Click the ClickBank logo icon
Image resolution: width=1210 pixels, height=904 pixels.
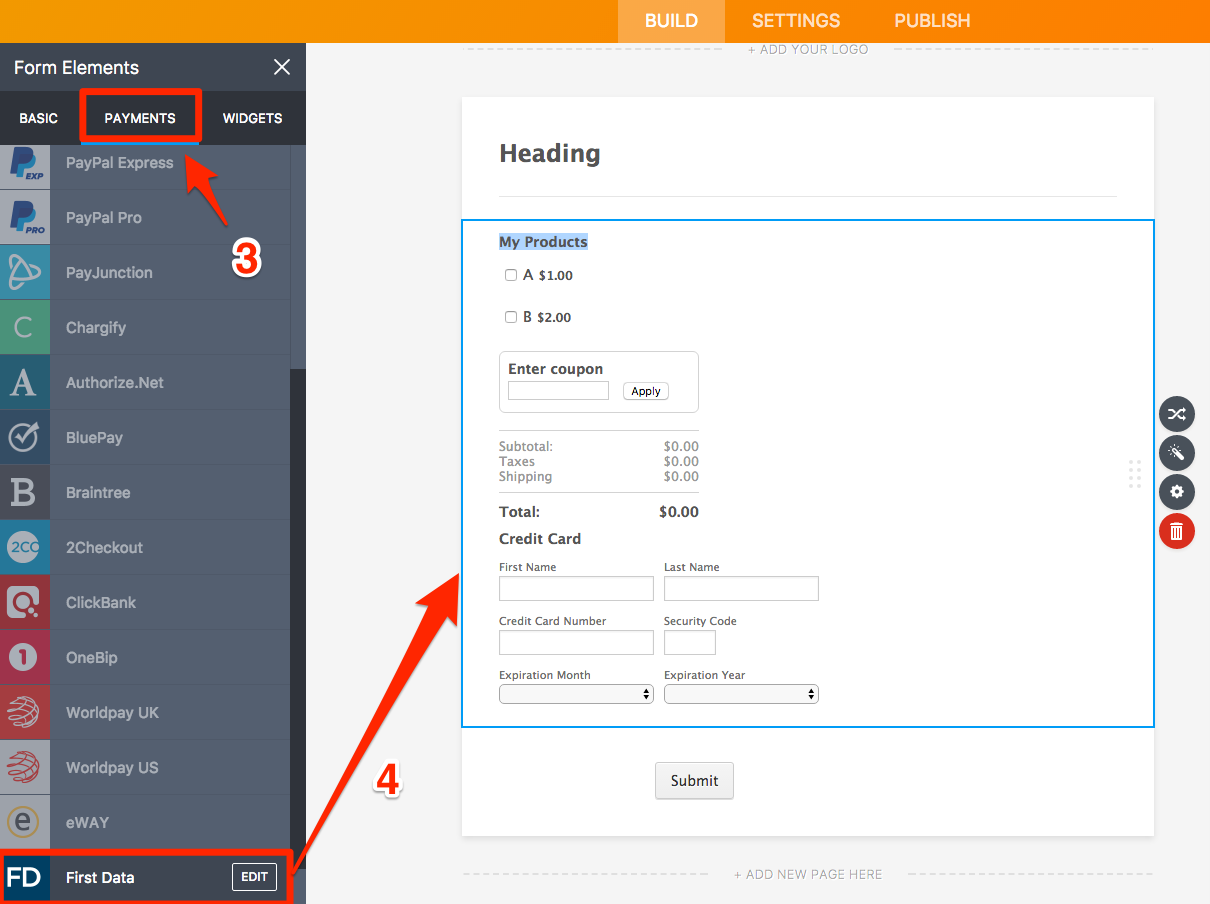(x=25, y=602)
